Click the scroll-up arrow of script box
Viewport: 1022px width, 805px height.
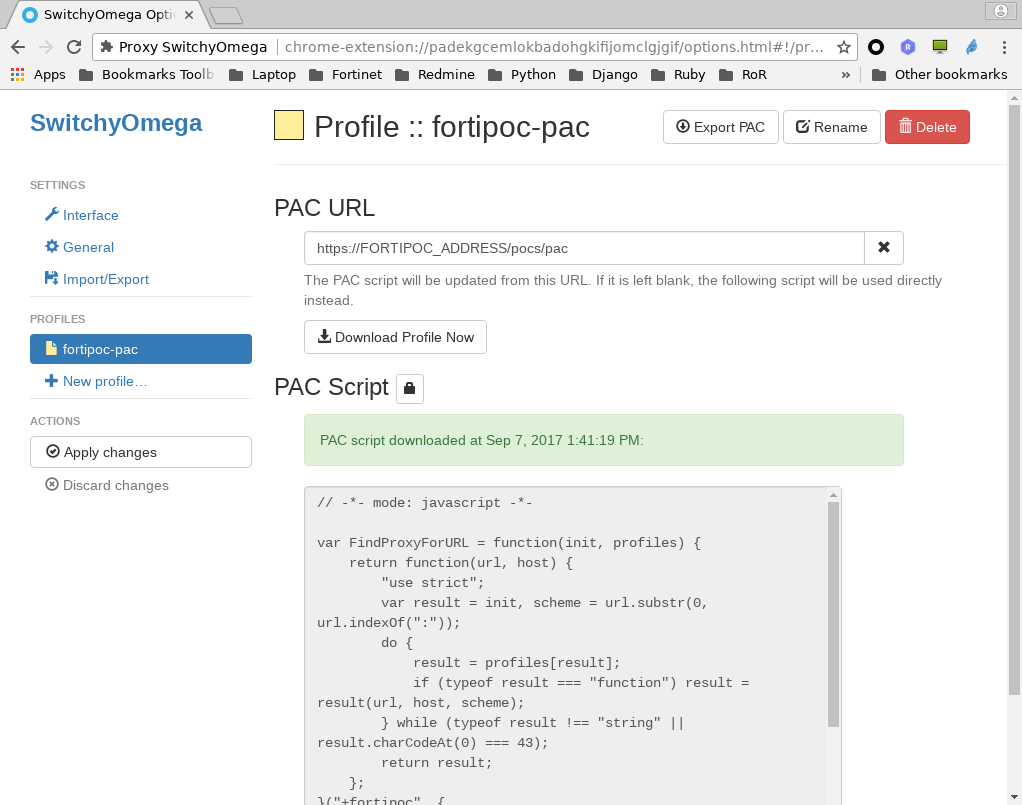coord(833,495)
